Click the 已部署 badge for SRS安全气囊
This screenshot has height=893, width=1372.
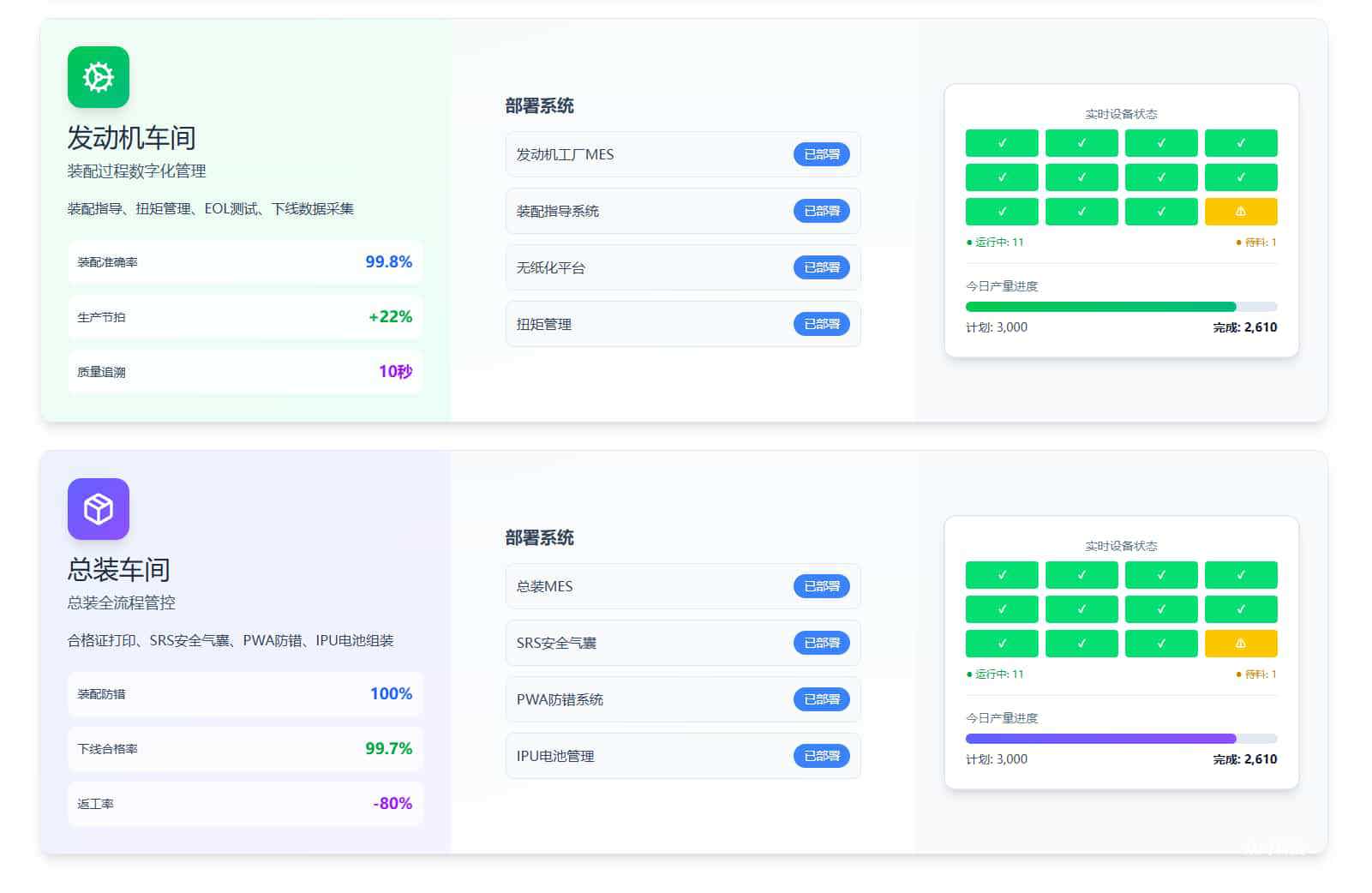[x=821, y=643]
